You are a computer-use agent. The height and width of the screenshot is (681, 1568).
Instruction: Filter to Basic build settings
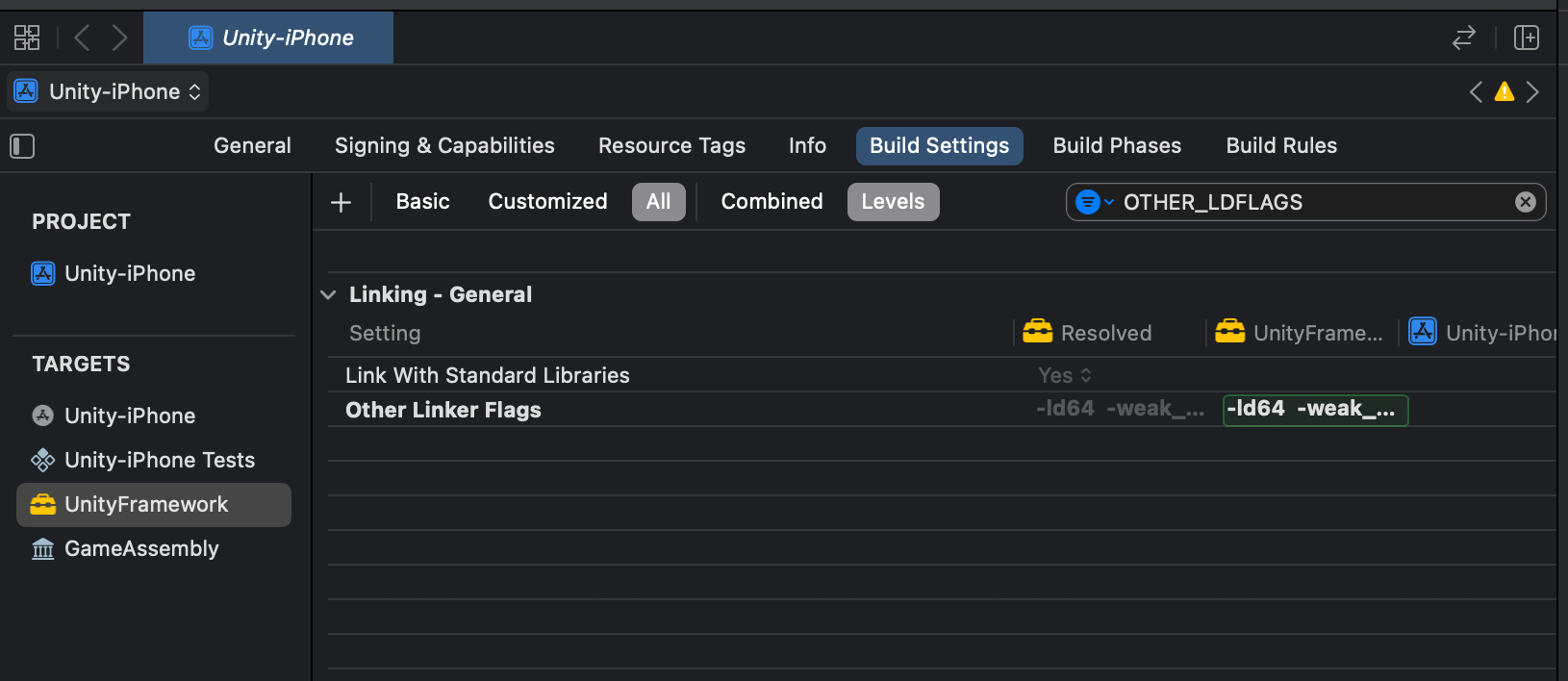[422, 201]
